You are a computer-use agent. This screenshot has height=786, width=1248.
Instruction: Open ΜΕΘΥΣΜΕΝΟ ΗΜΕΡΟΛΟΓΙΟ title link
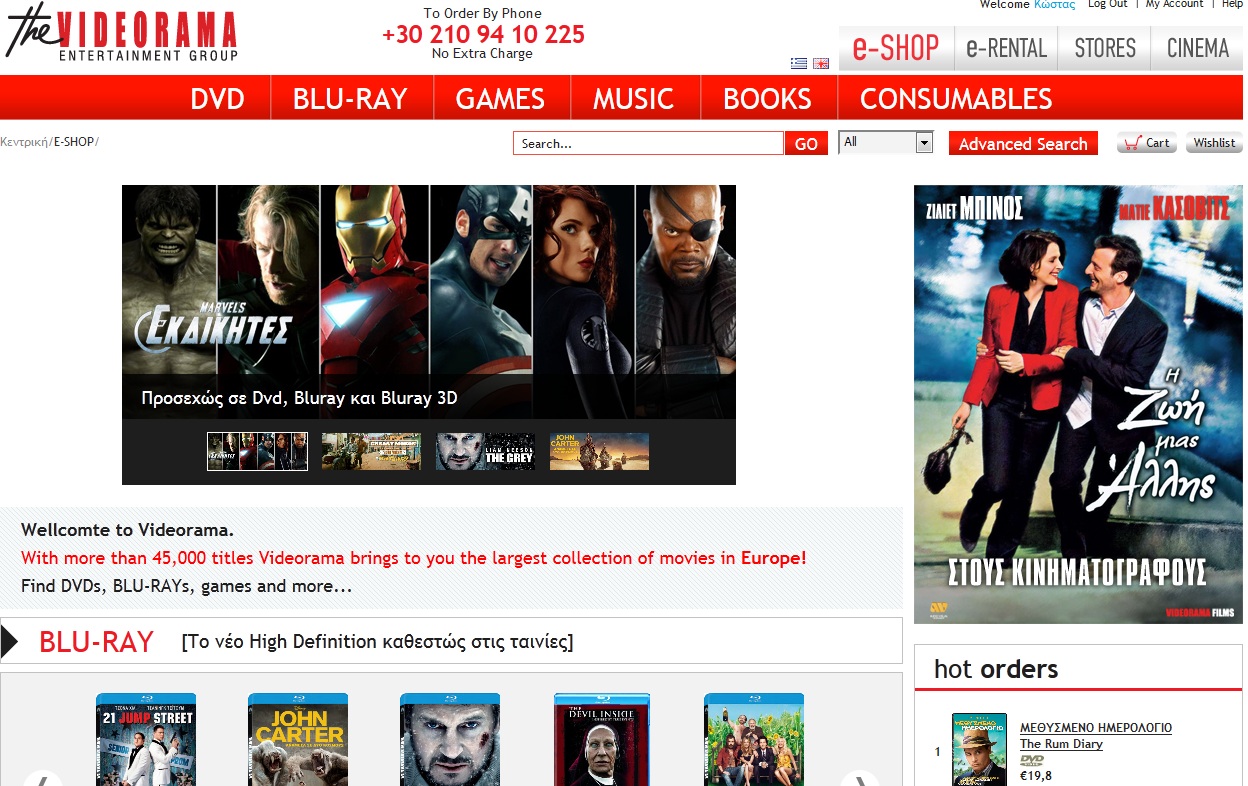point(1096,728)
